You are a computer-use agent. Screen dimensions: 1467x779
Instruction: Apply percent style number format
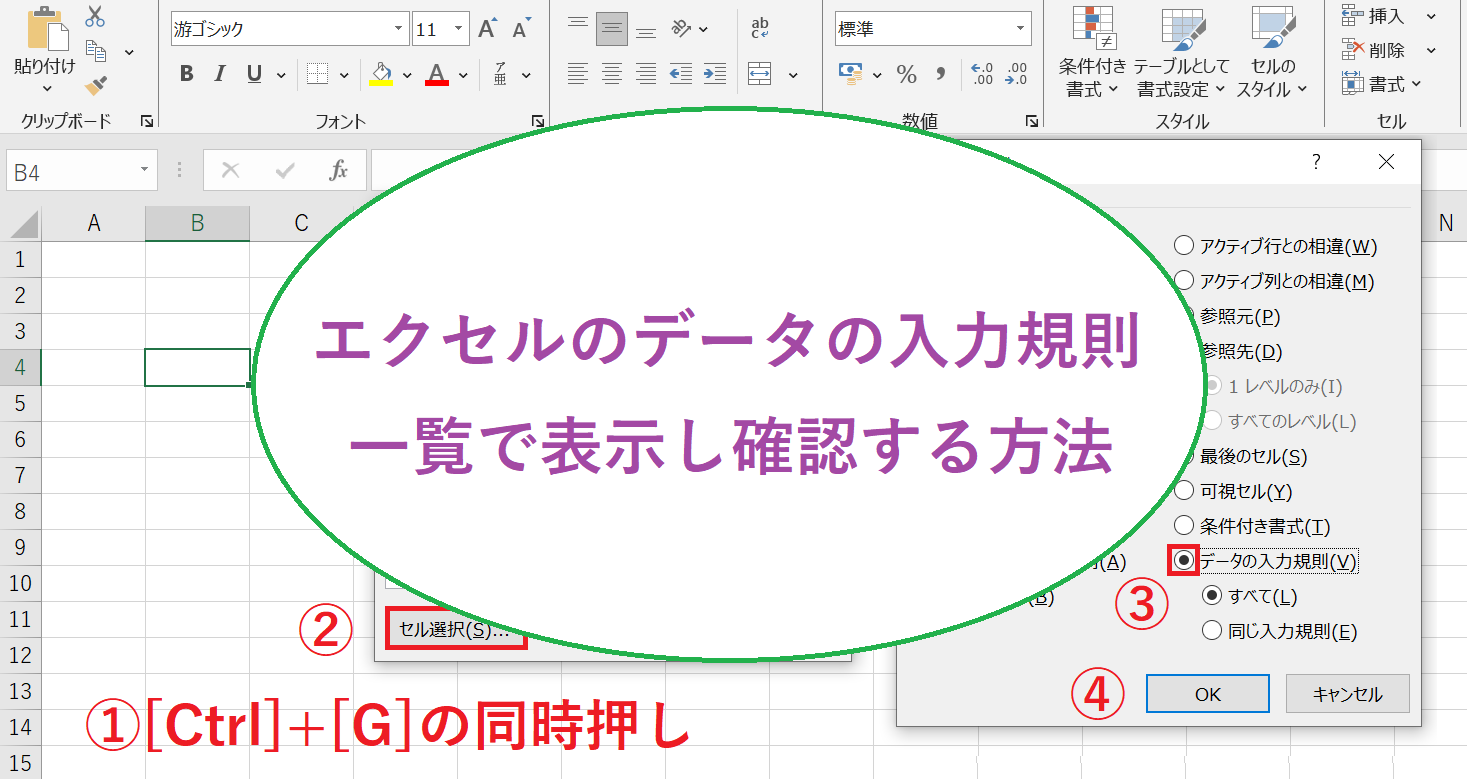point(906,74)
